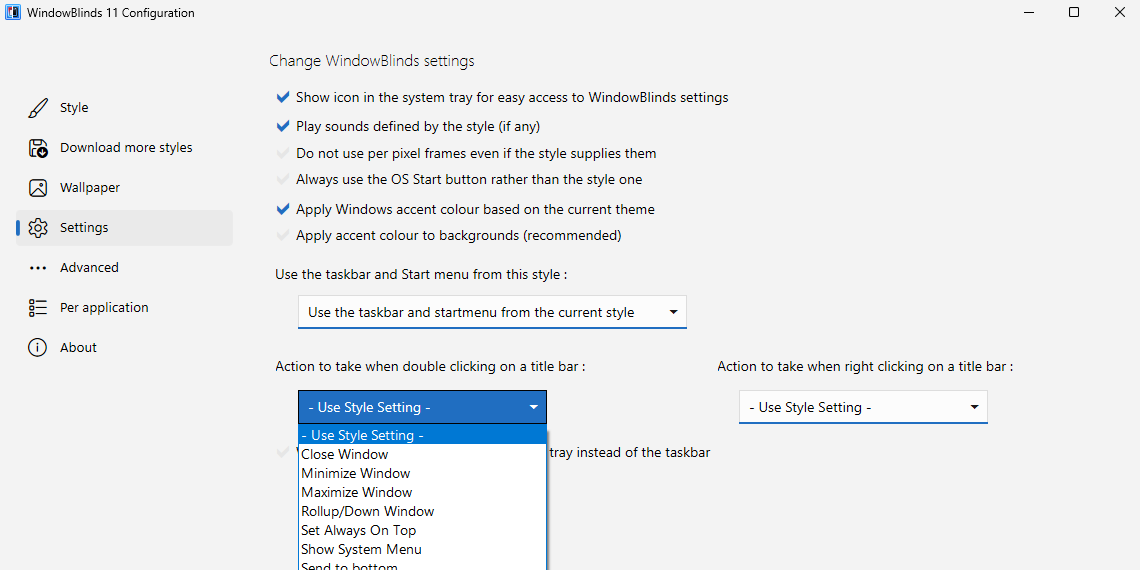Click the About info circle icon
Image resolution: width=1140 pixels, height=570 pixels.
tap(38, 348)
